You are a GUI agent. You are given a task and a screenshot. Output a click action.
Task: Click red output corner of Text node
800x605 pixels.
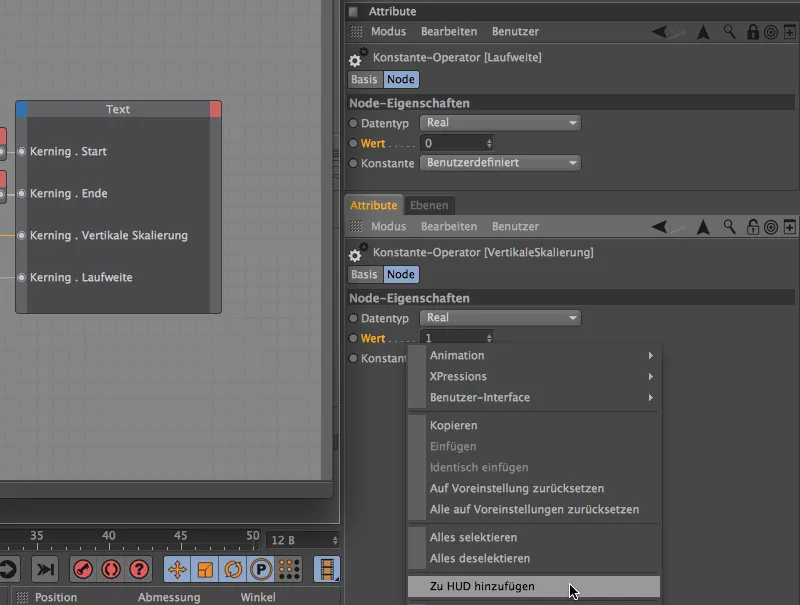pos(215,109)
